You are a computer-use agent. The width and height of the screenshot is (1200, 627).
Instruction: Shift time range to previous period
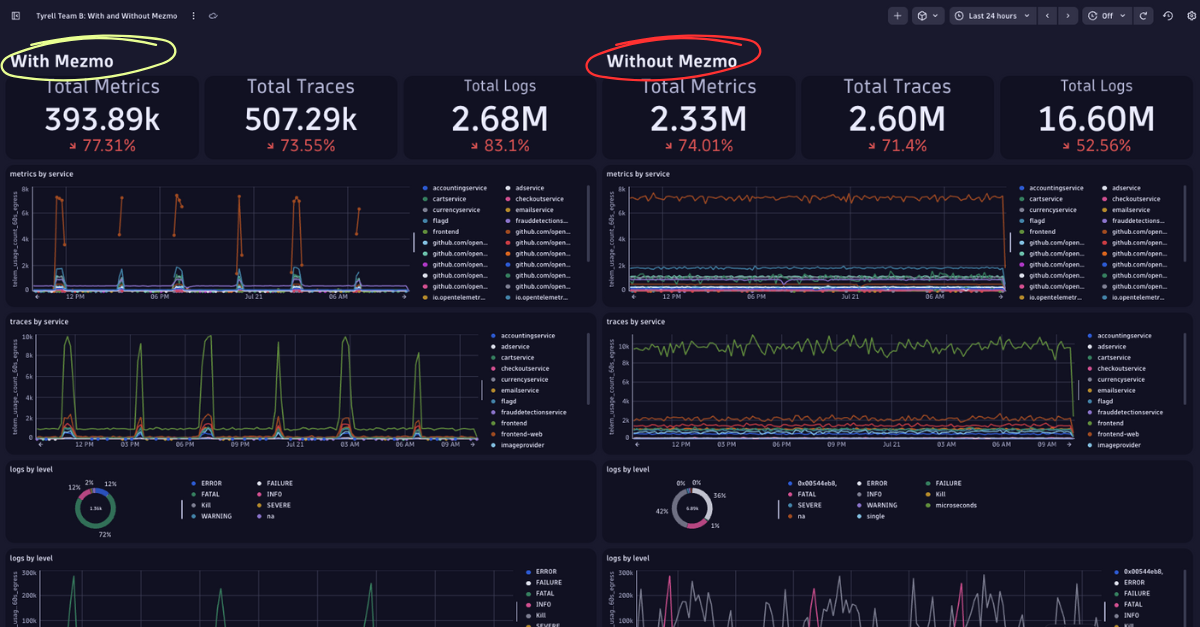pyautogui.click(x=1047, y=16)
